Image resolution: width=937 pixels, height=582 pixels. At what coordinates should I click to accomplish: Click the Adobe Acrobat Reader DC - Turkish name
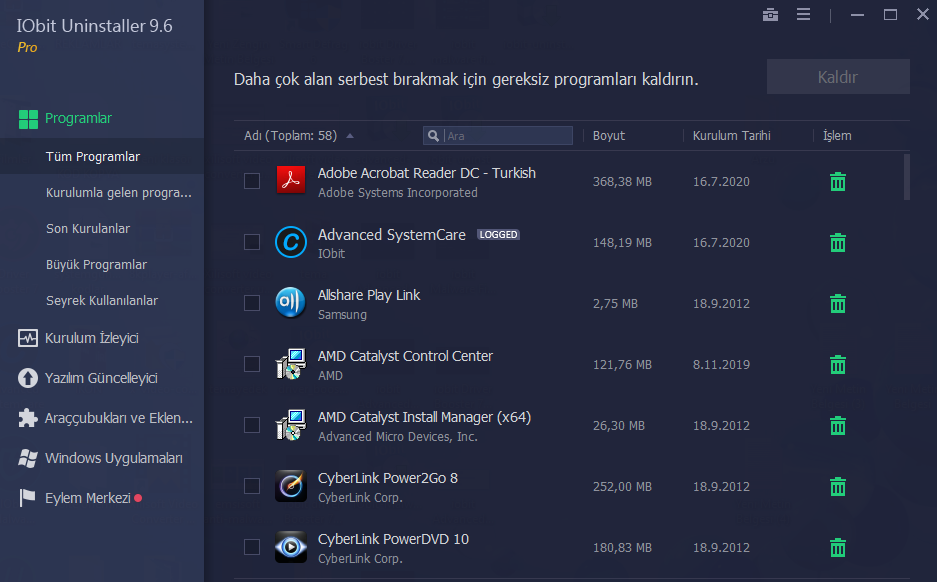pos(427,173)
